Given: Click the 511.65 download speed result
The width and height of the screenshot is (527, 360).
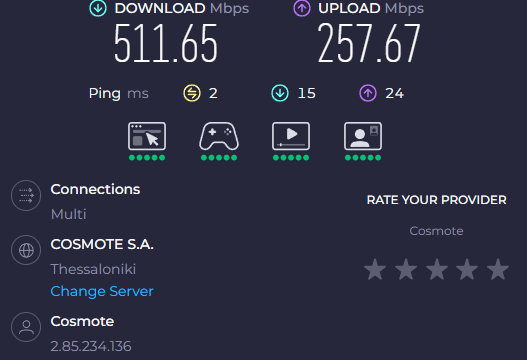Looking at the screenshot, I should 166,43.
